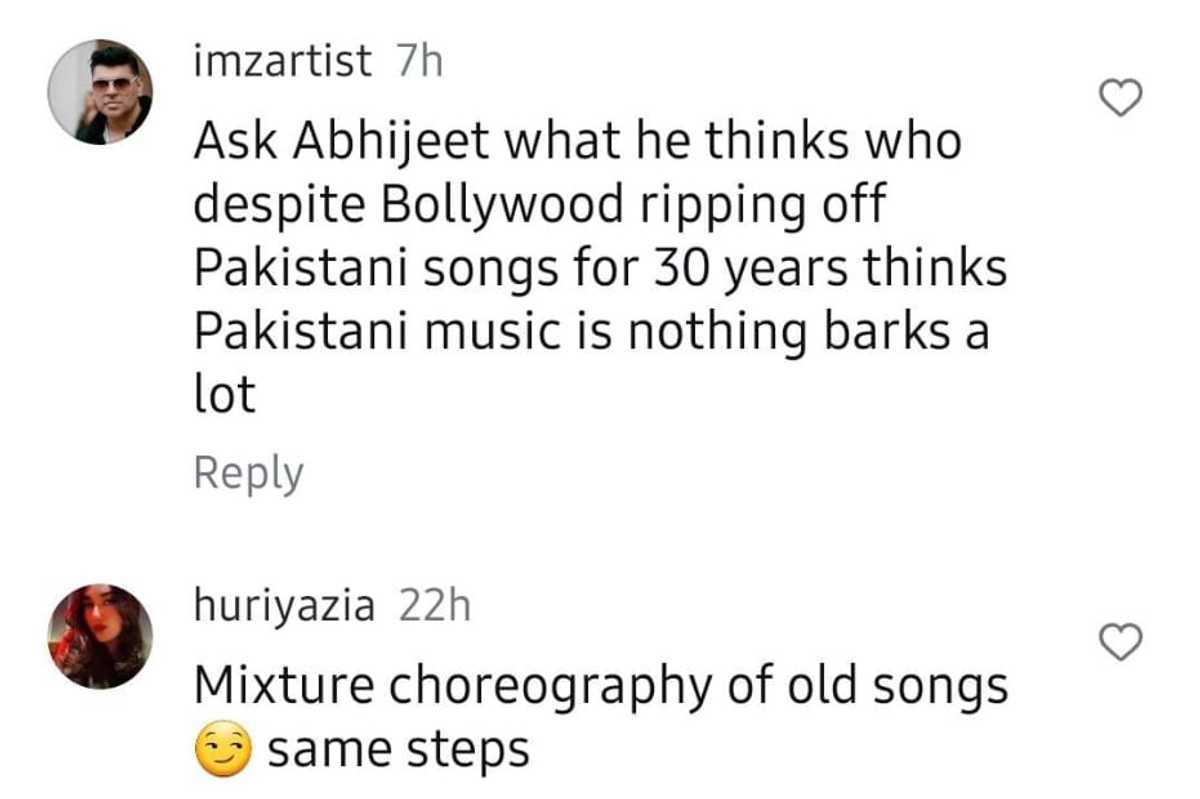This screenshot has width=1200, height=799.
Task: Click the word "lot" ending imzartist's comment
Action: pos(224,398)
